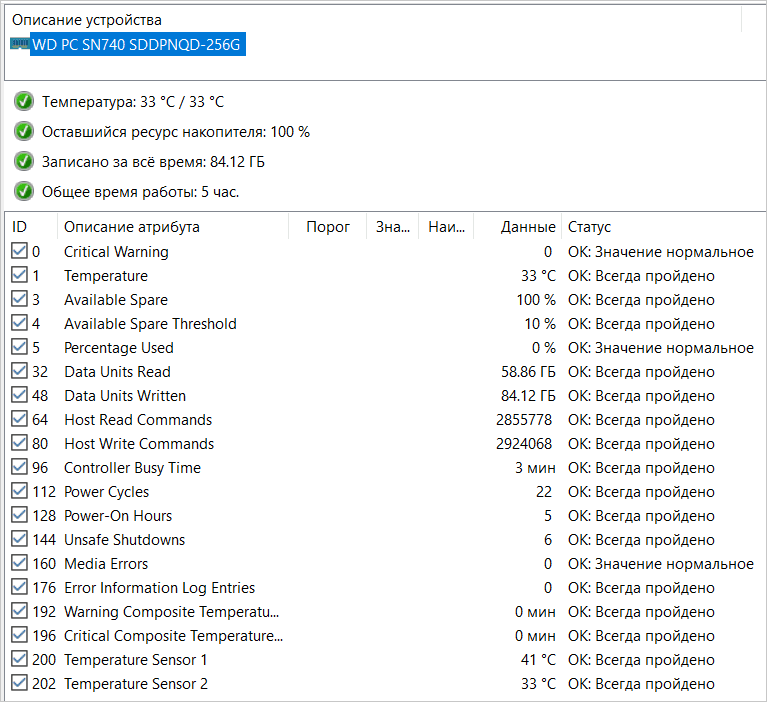Image resolution: width=767 pixels, height=702 pixels.
Task: Toggle the Media Errors checkbox
Action: (19, 563)
